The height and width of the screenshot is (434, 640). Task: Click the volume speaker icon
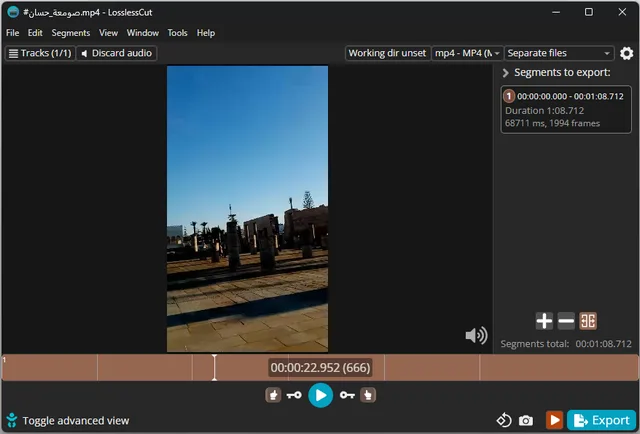pos(476,336)
